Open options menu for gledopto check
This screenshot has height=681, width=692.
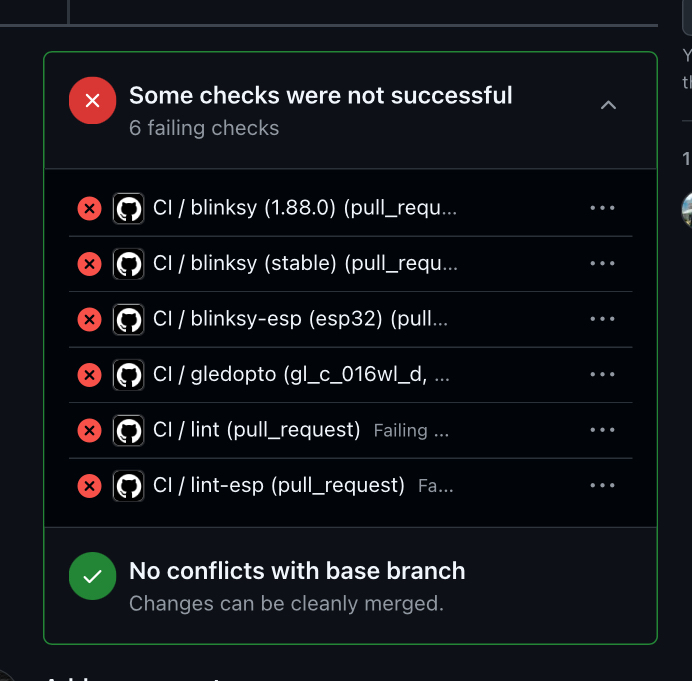tap(602, 375)
